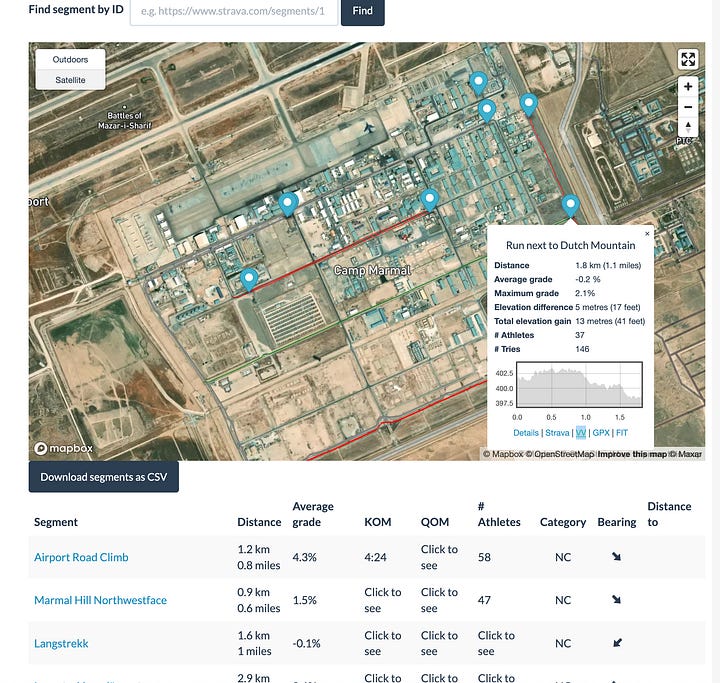Sort by Bearing column header

pos(617,522)
